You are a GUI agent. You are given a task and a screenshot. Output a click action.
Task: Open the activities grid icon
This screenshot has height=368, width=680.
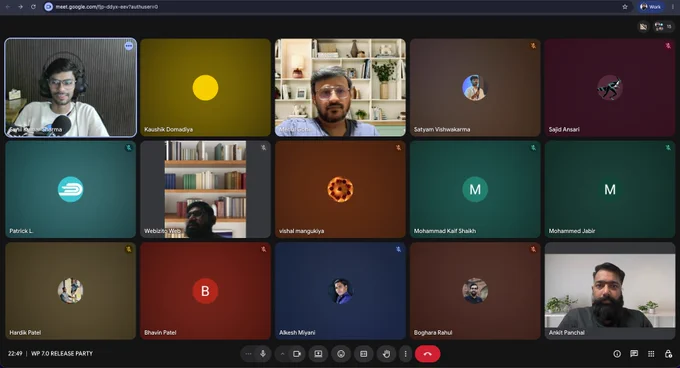(651, 354)
